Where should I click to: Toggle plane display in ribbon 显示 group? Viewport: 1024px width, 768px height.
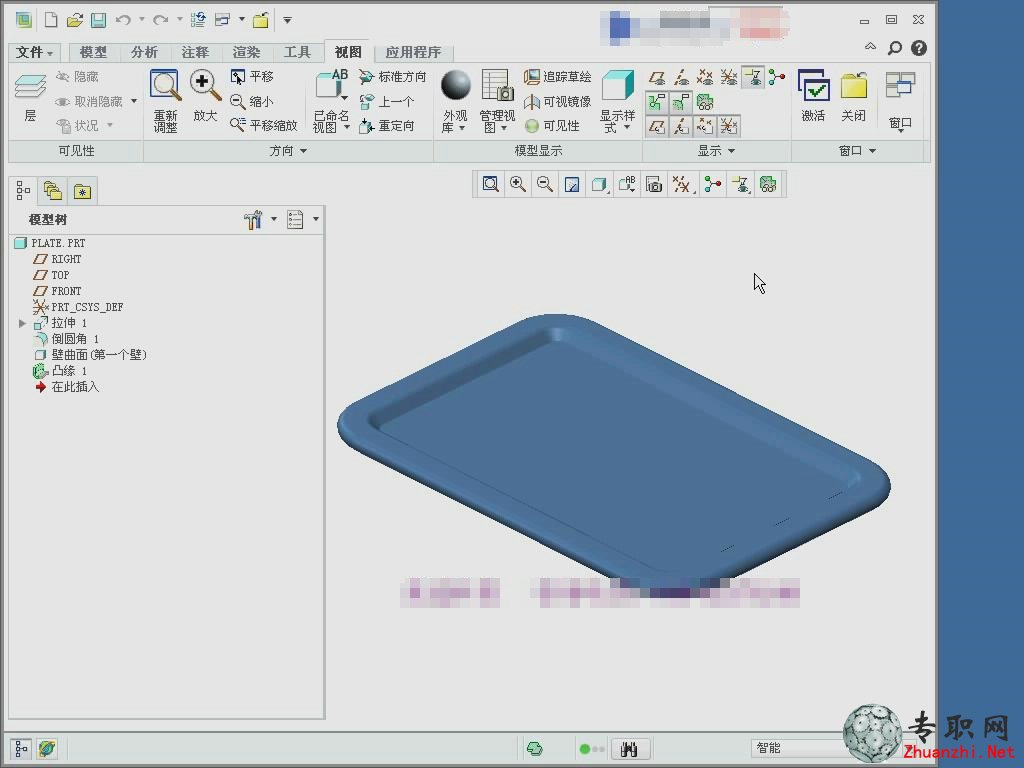click(x=657, y=78)
